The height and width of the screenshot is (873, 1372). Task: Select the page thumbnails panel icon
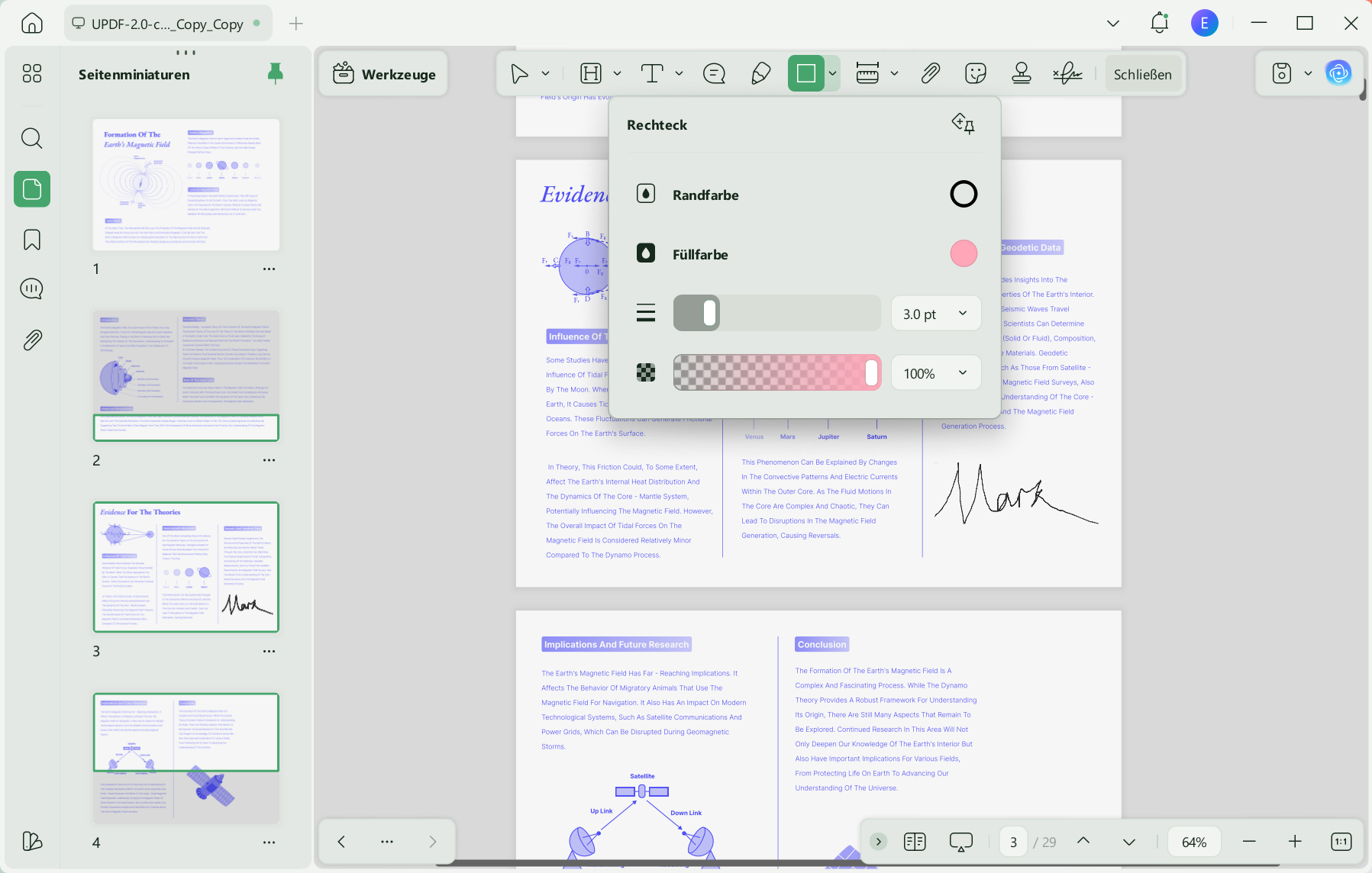click(x=32, y=188)
